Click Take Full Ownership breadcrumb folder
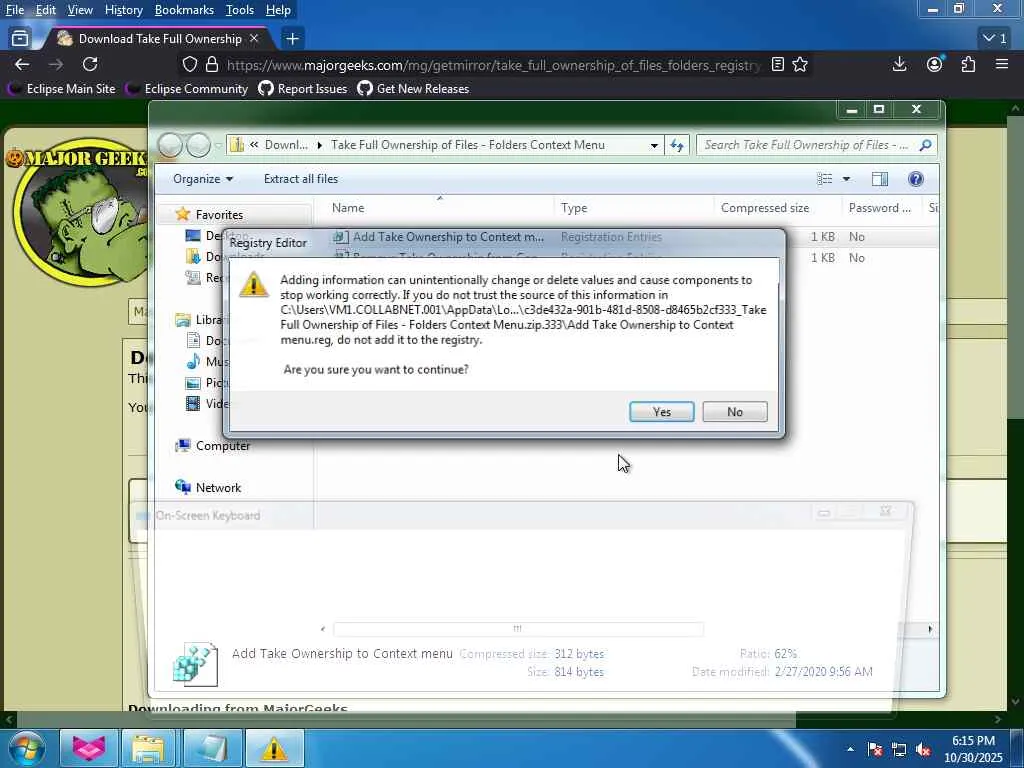Image resolution: width=1024 pixels, height=768 pixels. tap(468, 145)
